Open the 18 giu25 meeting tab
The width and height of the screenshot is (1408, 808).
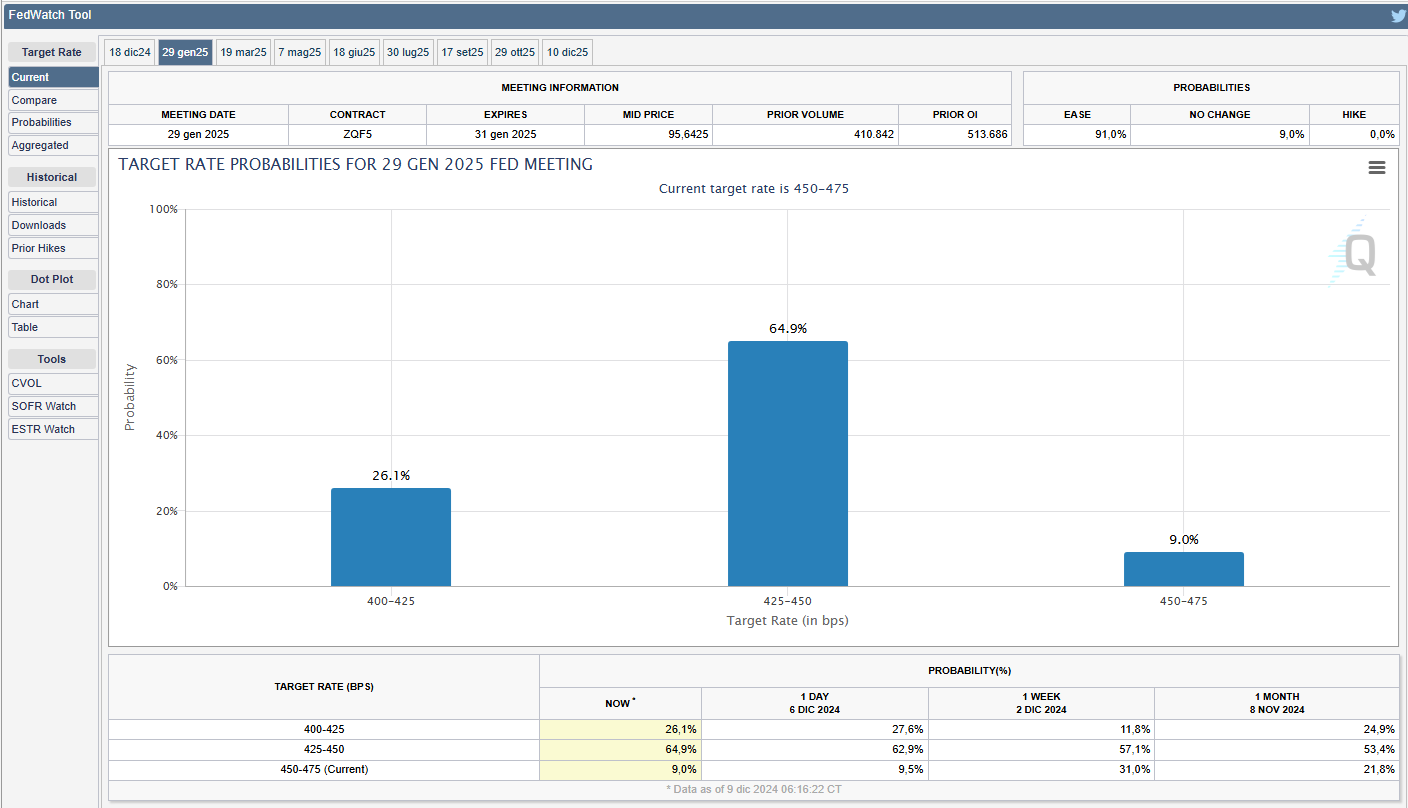point(354,52)
